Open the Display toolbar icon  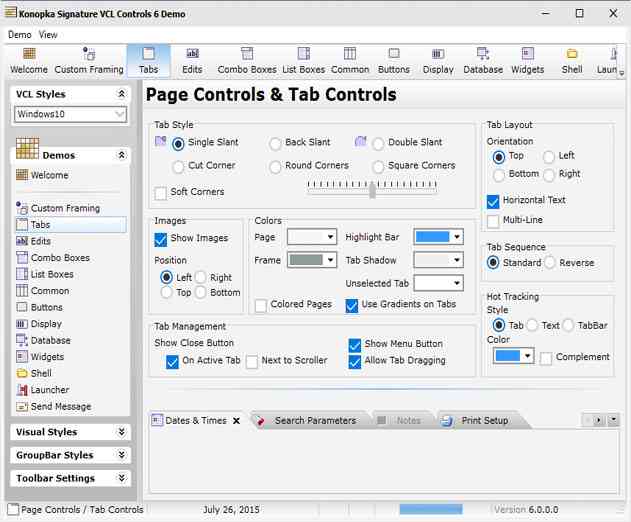click(438, 61)
